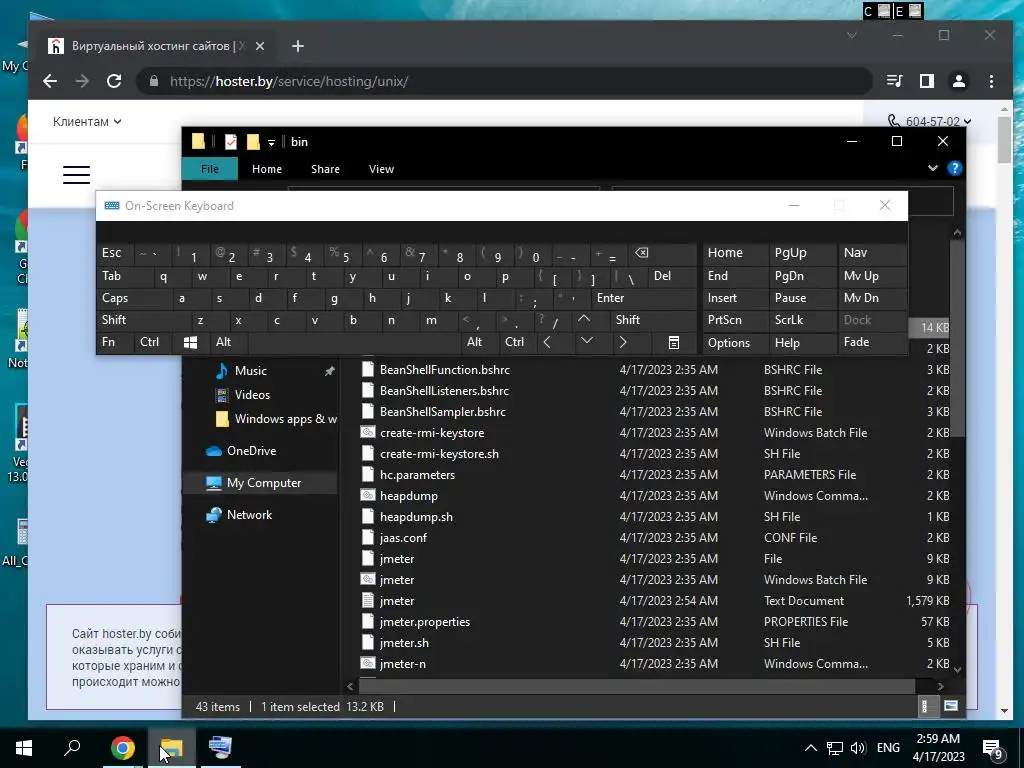Select My Computer in navigation pane
Viewport: 1024px width, 768px height.
point(260,483)
